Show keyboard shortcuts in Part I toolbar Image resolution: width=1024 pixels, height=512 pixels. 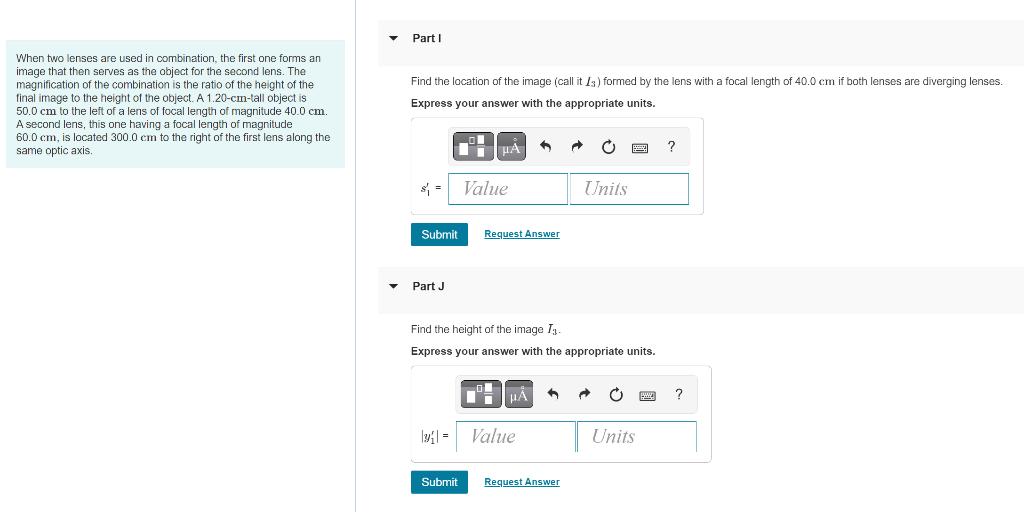tap(640, 148)
